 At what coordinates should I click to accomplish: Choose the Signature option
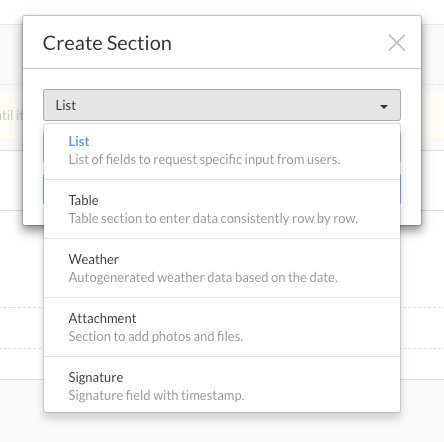click(x=222, y=385)
